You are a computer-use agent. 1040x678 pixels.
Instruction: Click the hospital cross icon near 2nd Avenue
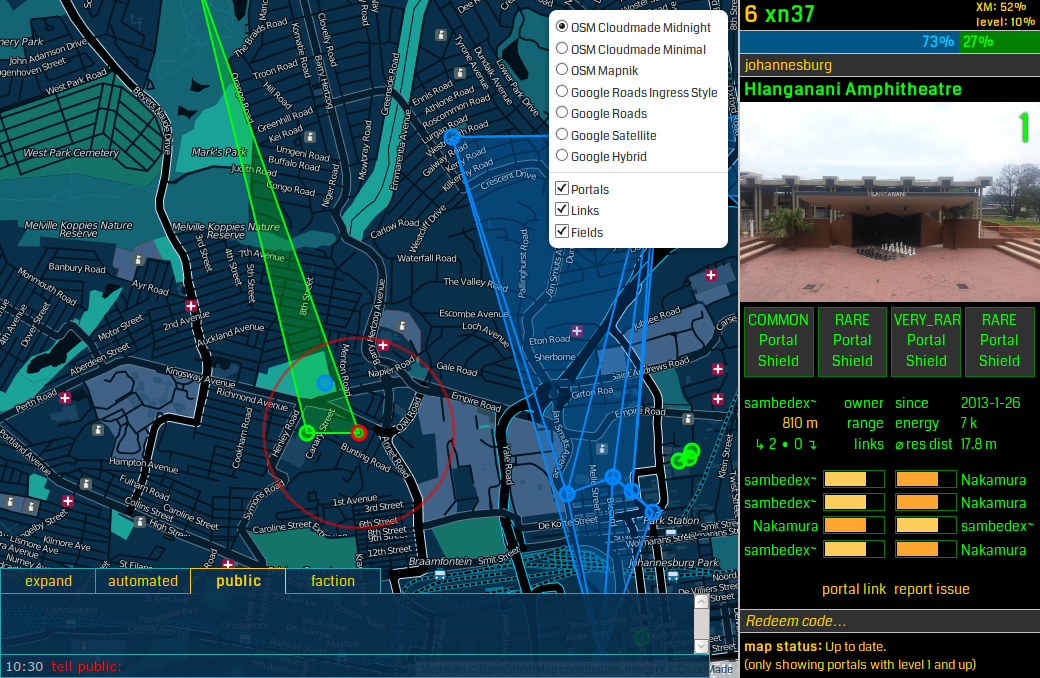191,306
